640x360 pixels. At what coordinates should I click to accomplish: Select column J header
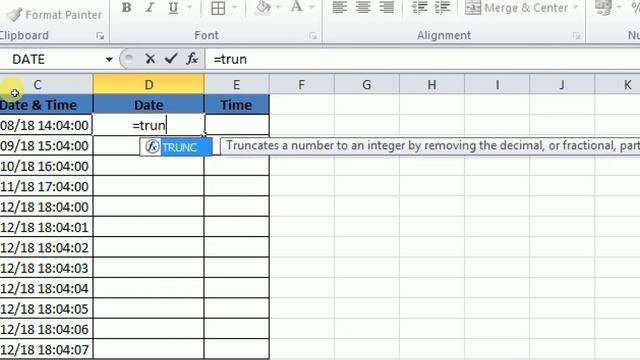coord(562,84)
